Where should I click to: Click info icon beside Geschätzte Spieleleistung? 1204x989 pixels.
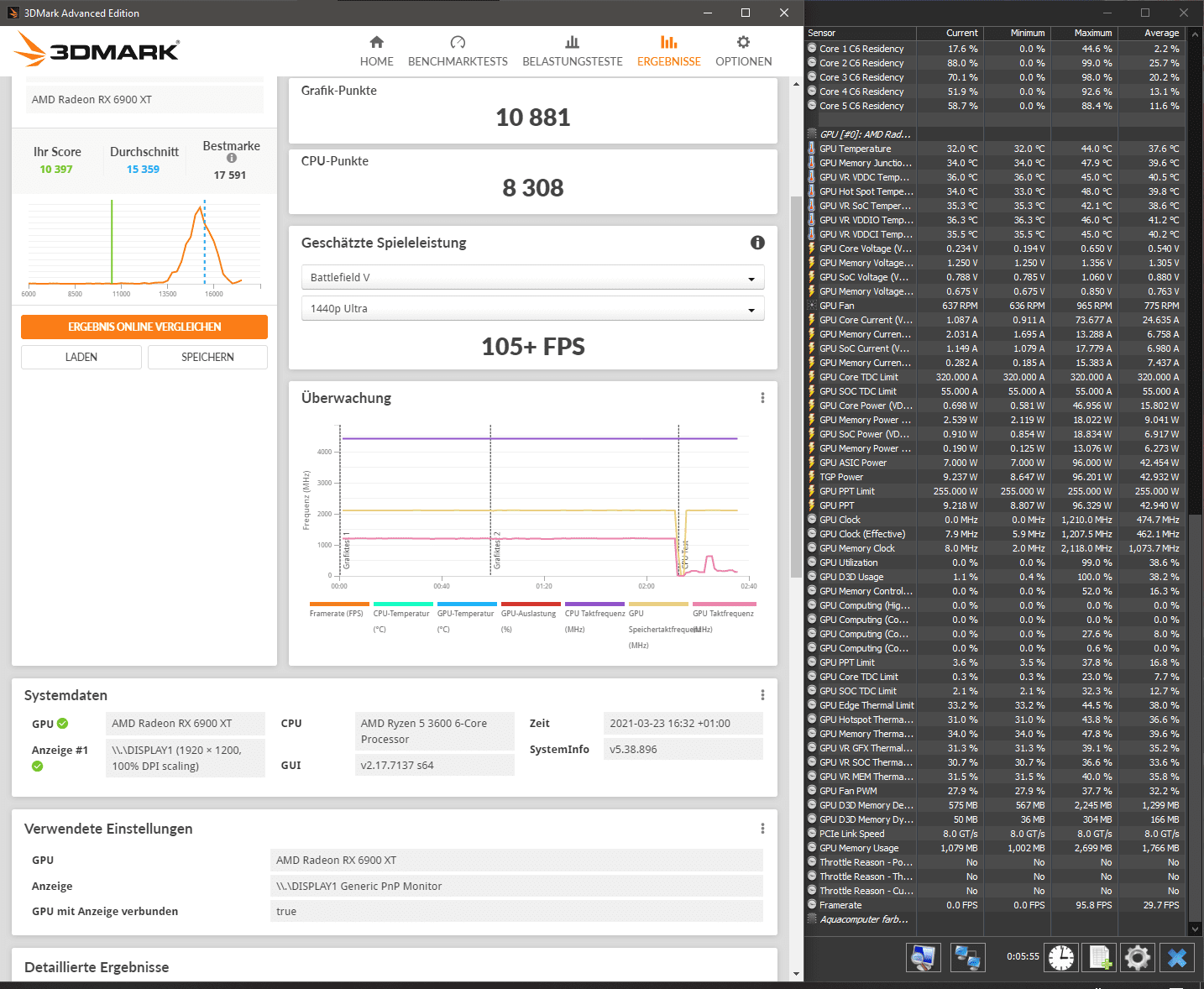click(x=757, y=243)
